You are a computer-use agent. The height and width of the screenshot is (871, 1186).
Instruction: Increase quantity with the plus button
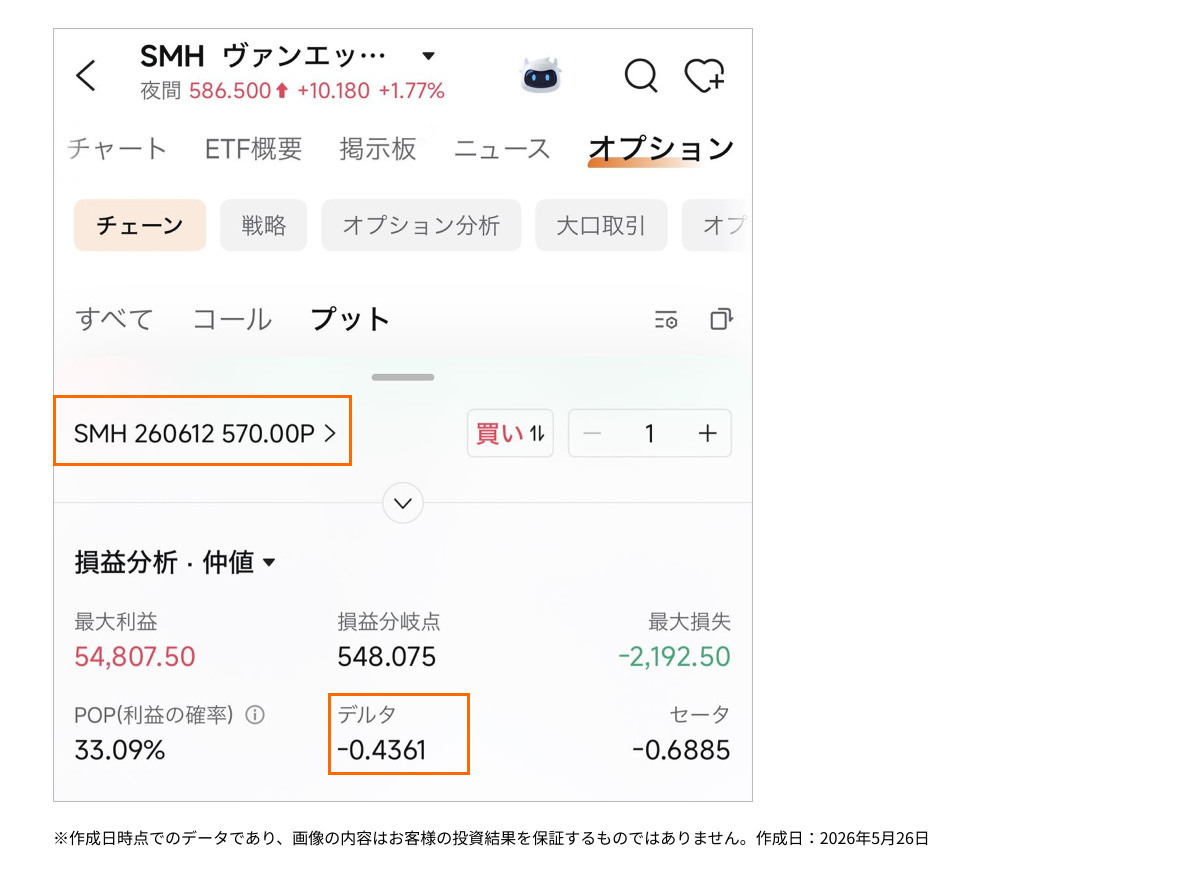pos(707,433)
